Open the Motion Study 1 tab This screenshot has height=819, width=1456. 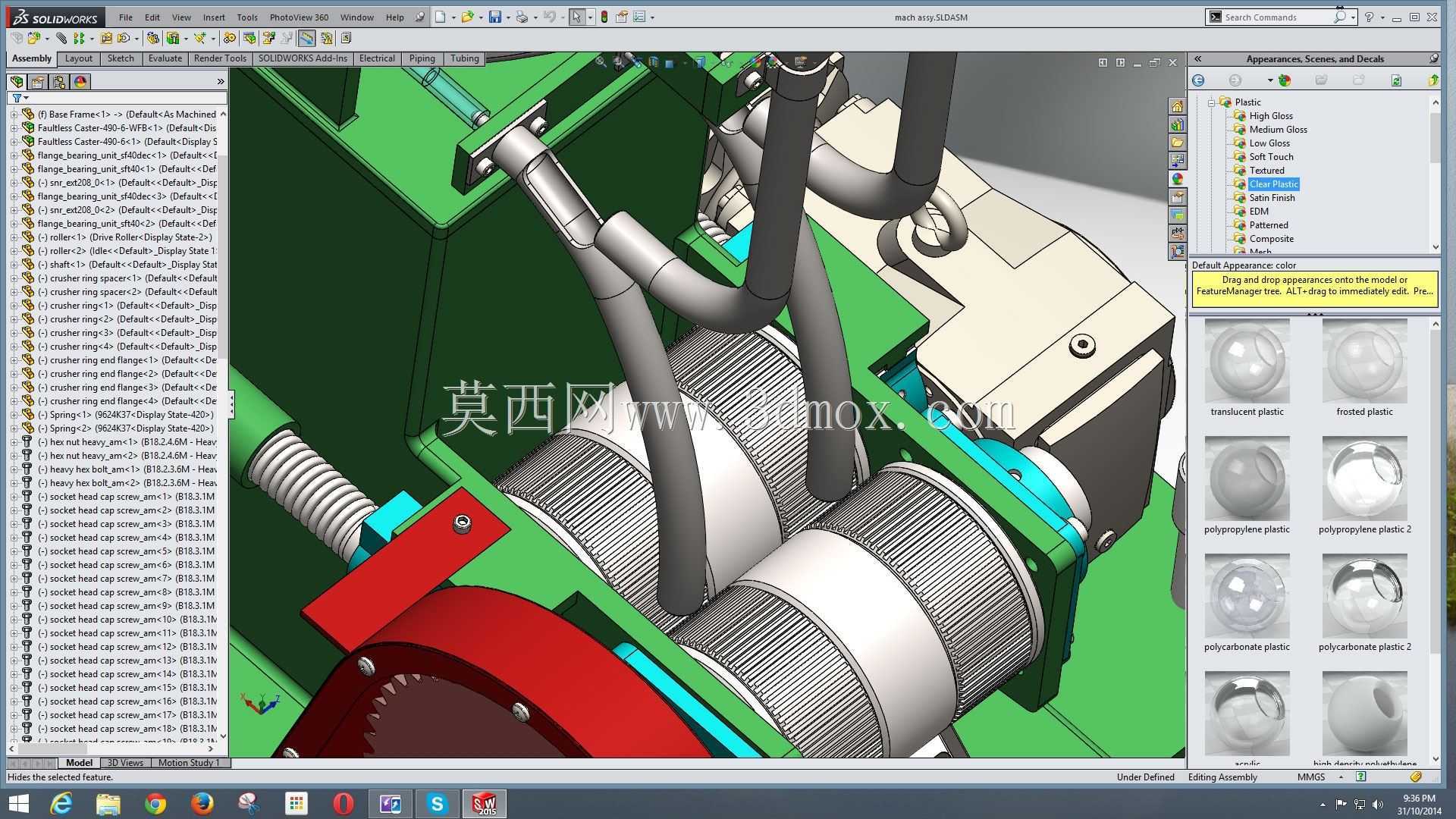click(189, 763)
